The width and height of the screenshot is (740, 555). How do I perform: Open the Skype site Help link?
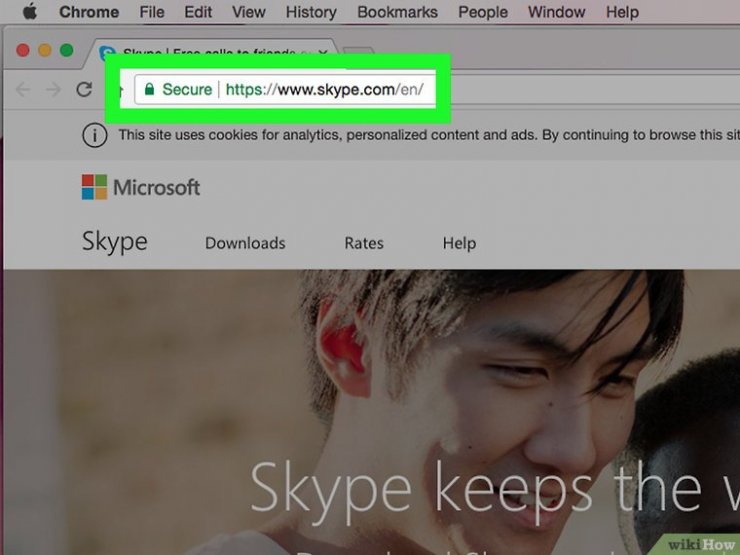(x=459, y=244)
